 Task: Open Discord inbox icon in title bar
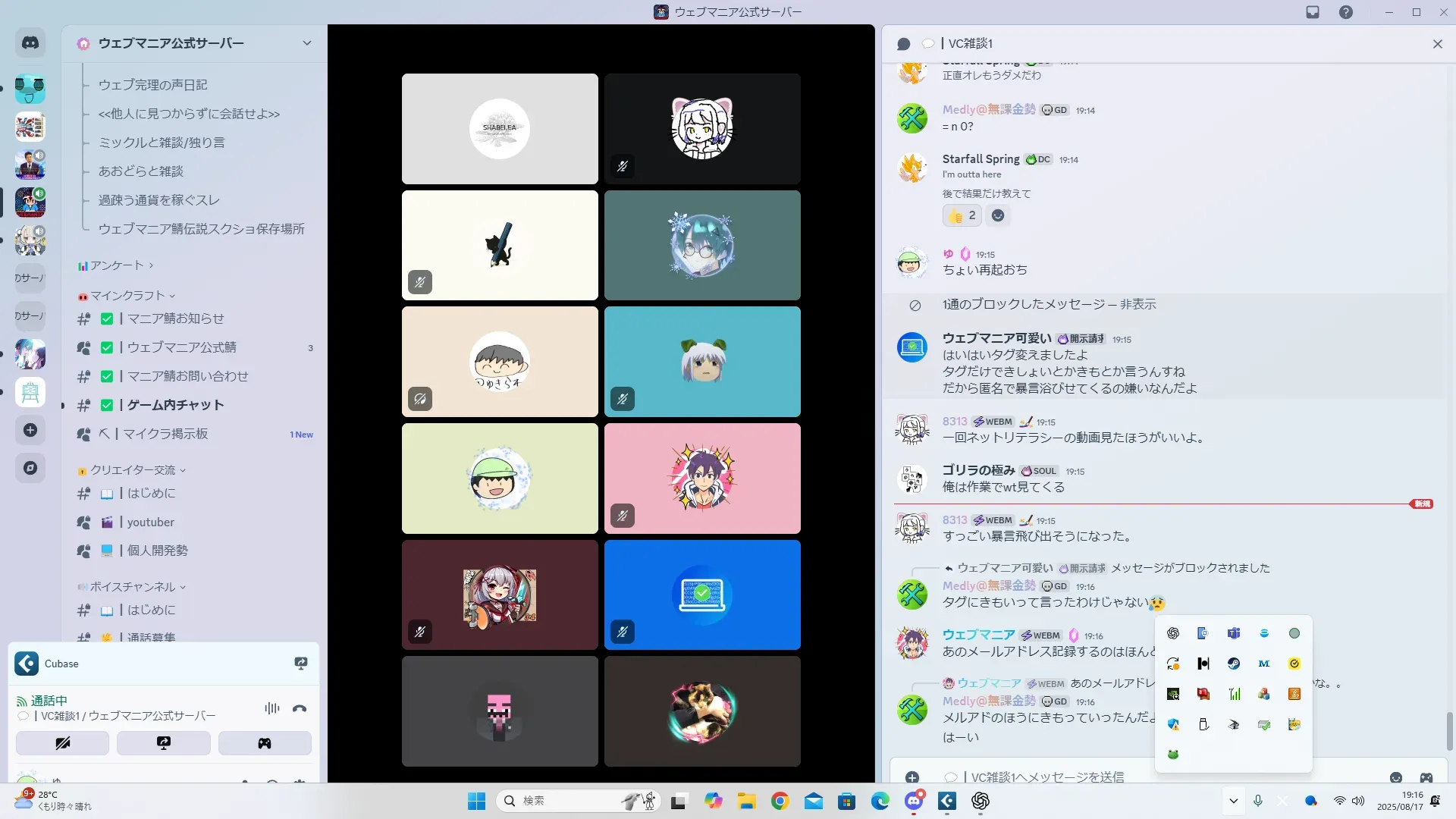coord(1313,12)
